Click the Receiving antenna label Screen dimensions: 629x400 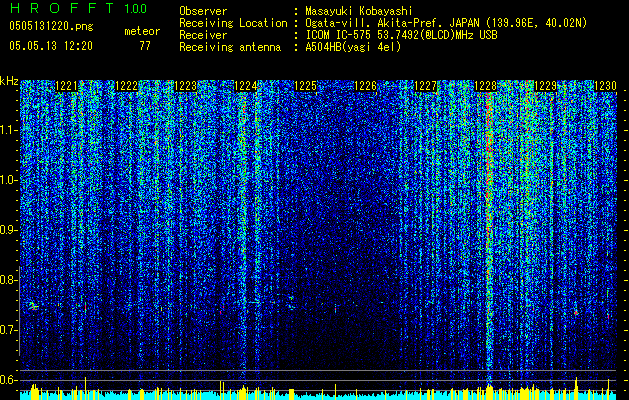[230, 47]
